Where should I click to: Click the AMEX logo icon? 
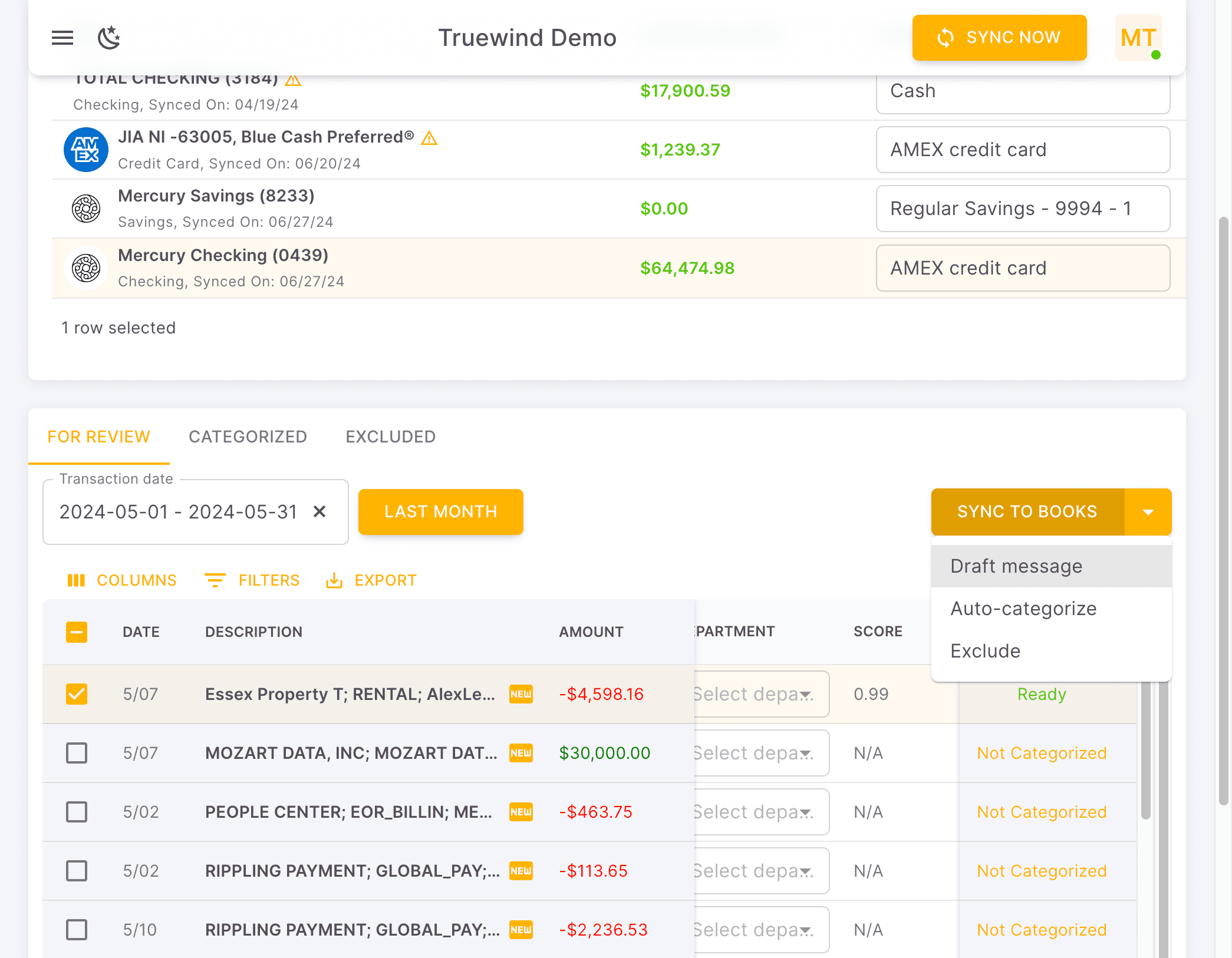click(86, 150)
